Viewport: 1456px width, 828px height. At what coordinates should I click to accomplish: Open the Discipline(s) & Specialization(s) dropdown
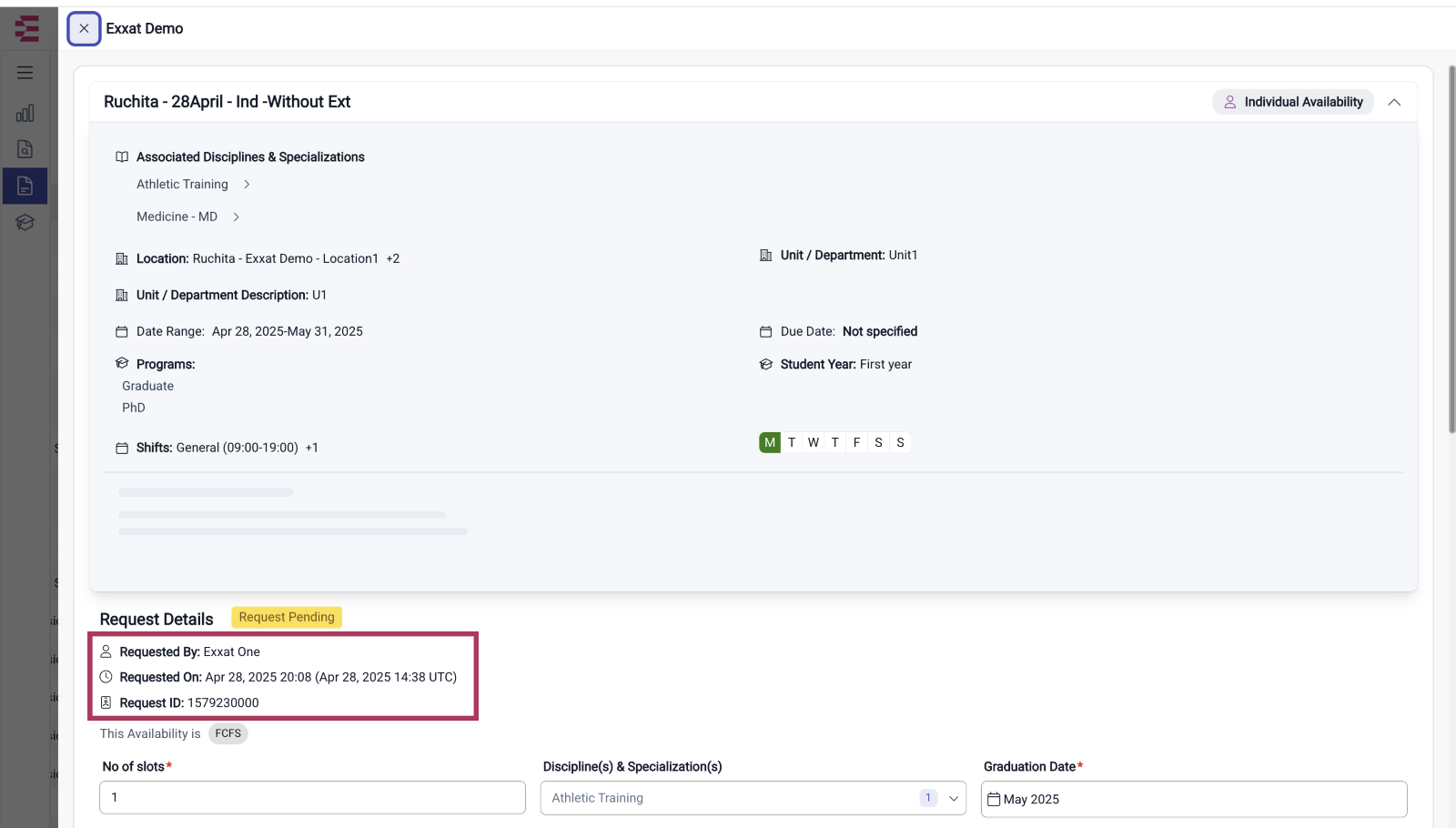pyautogui.click(x=753, y=798)
